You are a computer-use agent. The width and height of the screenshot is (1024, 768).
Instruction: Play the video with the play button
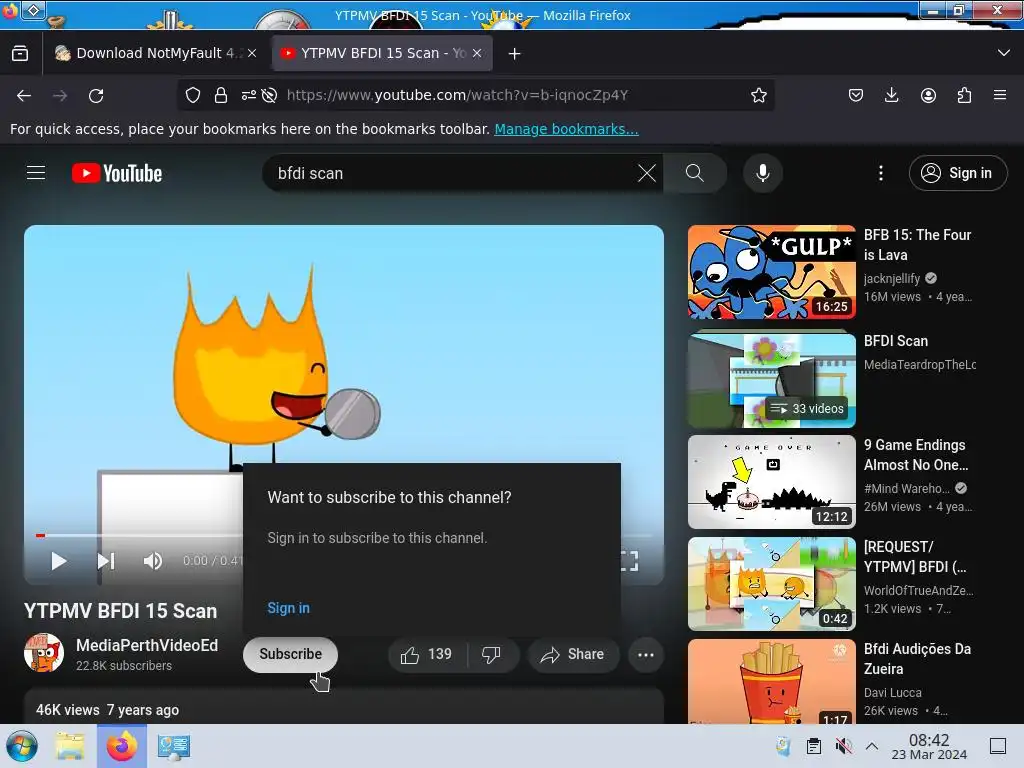[x=59, y=561]
